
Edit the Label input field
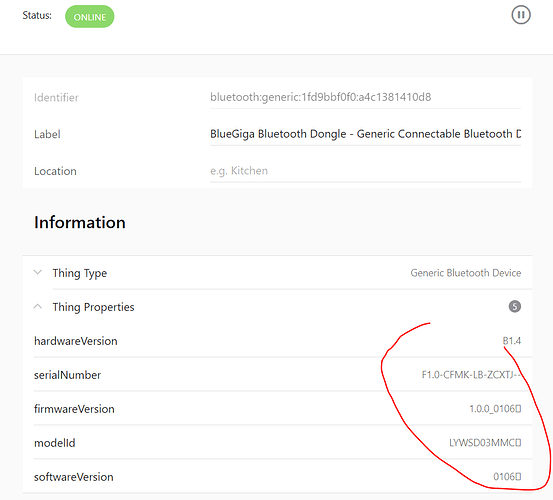pyautogui.click(x=365, y=134)
